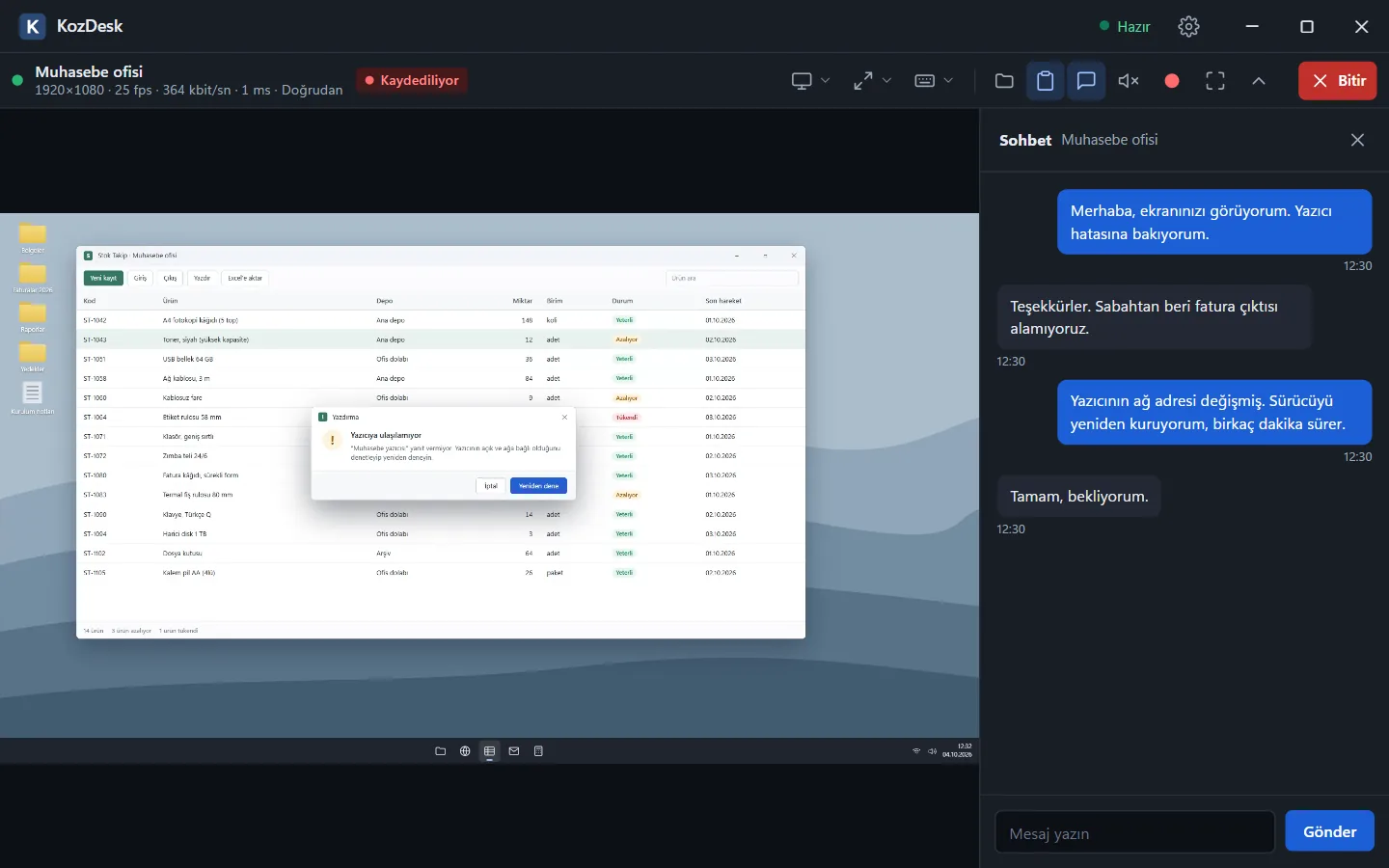Close the Sohbet chat panel
The width and height of the screenshot is (1389, 868).
tap(1357, 140)
